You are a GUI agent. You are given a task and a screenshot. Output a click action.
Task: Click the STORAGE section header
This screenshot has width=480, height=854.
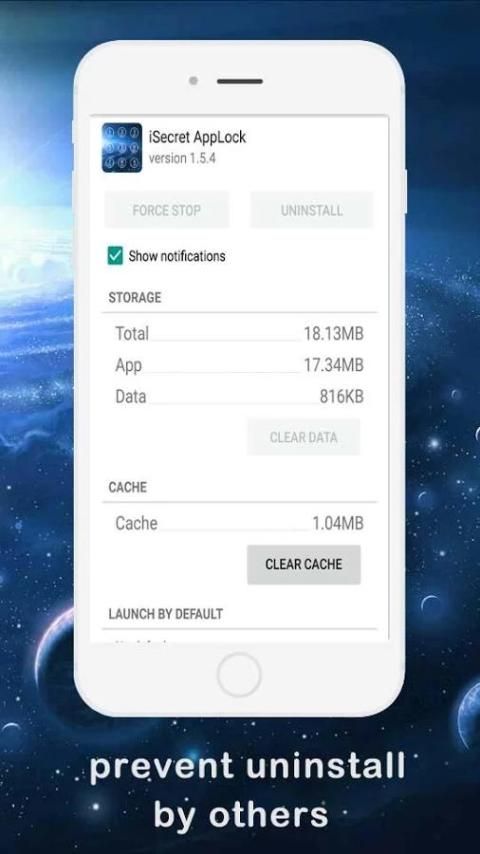pyautogui.click(x=135, y=297)
